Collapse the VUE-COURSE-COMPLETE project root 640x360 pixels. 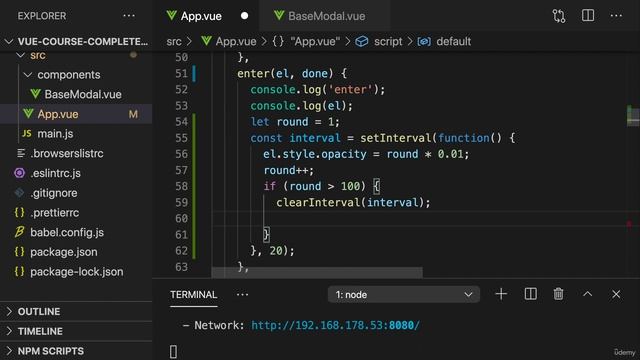coord(76,42)
